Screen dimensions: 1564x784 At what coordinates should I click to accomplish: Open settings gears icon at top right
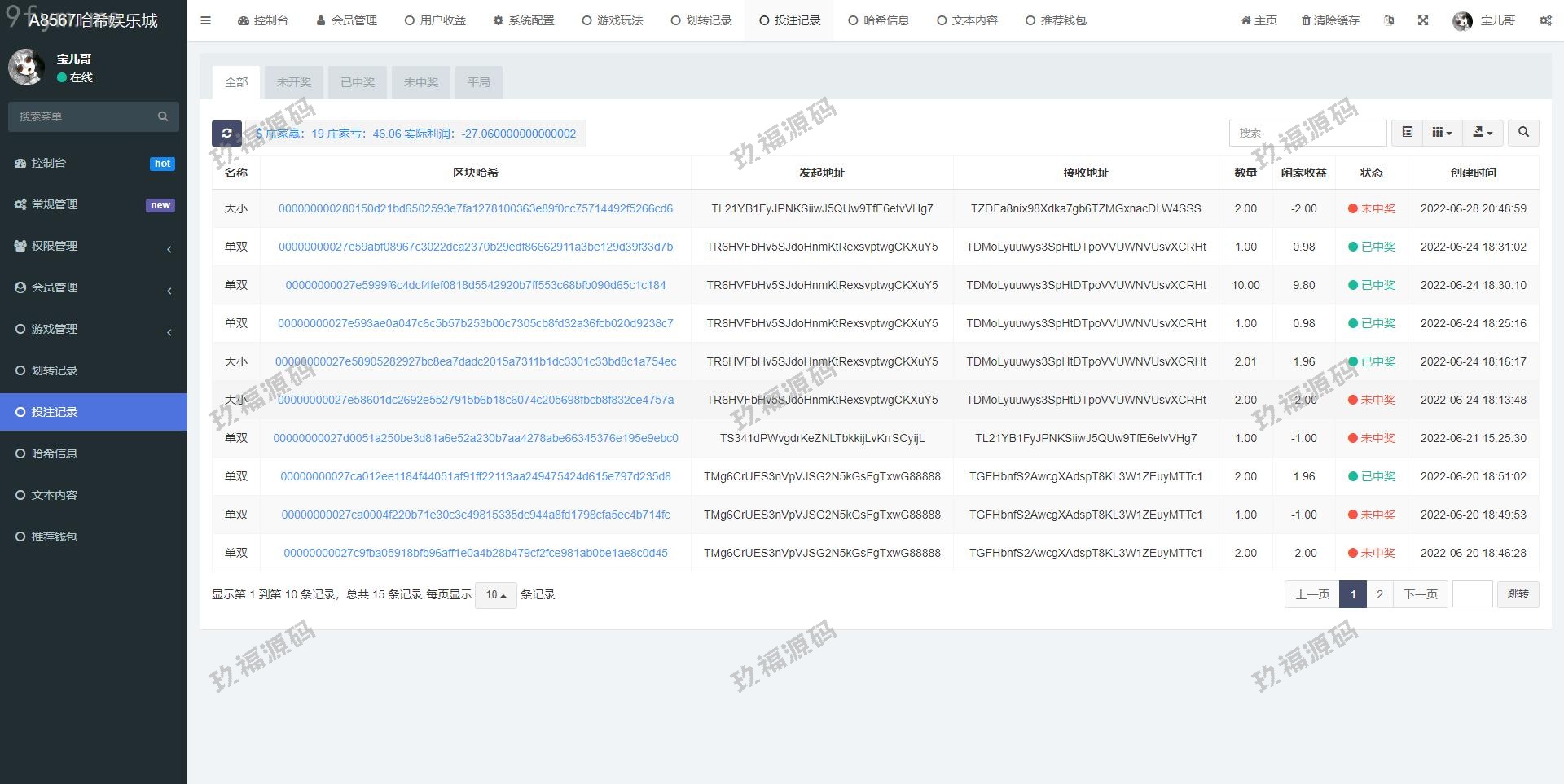[1545, 20]
